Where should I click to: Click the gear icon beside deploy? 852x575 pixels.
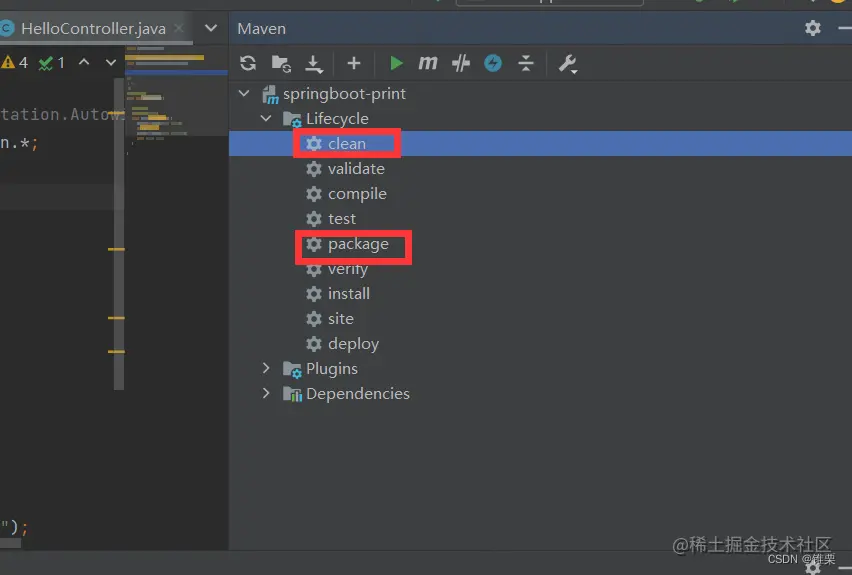click(x=314, y=344)
